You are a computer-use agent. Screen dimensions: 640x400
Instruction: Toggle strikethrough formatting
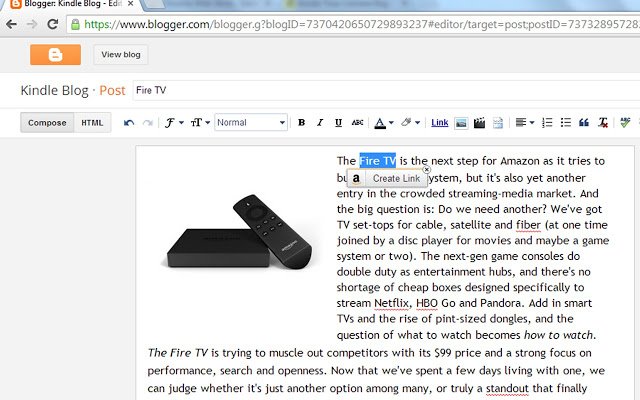pyautogui.click(x=357, y=122)
